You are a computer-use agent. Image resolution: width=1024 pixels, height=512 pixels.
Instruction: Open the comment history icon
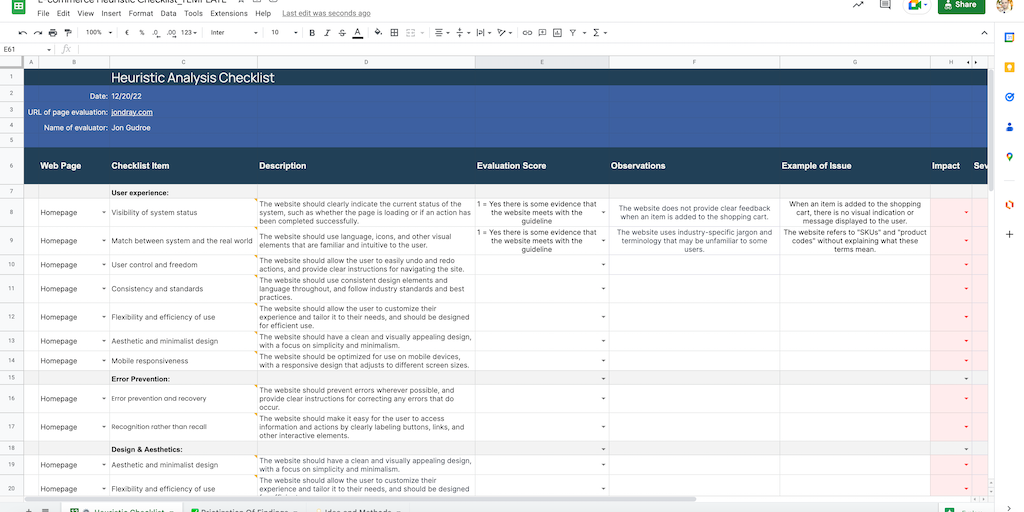click(885, 5)
